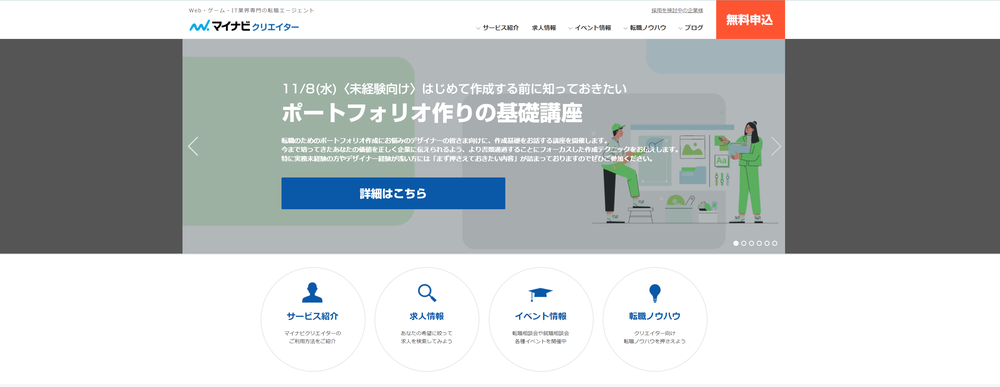
Task: Click the person icon for サービス紹介
Action: coord(312,293)
